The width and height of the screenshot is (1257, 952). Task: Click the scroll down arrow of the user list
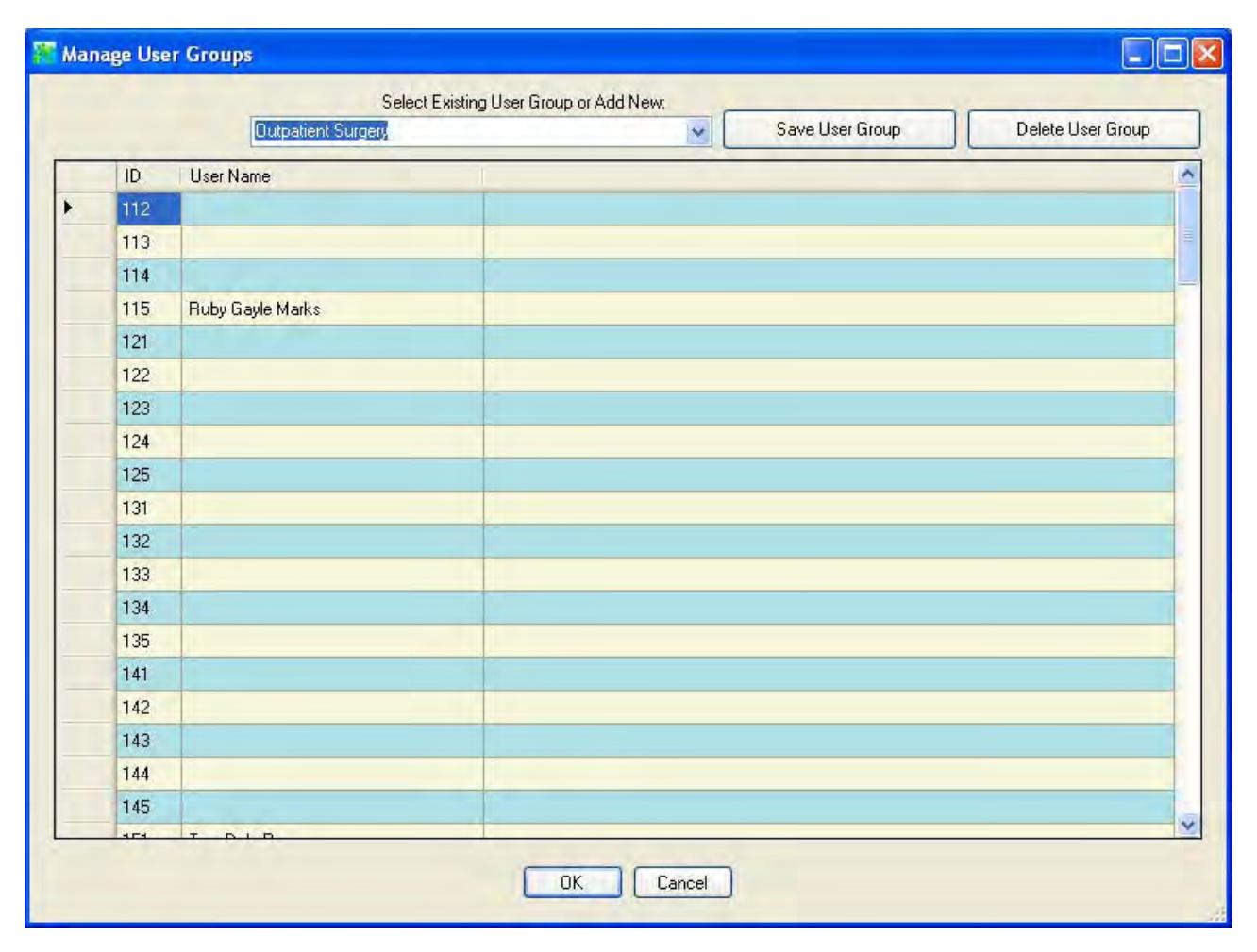(x=1188, y=826)
